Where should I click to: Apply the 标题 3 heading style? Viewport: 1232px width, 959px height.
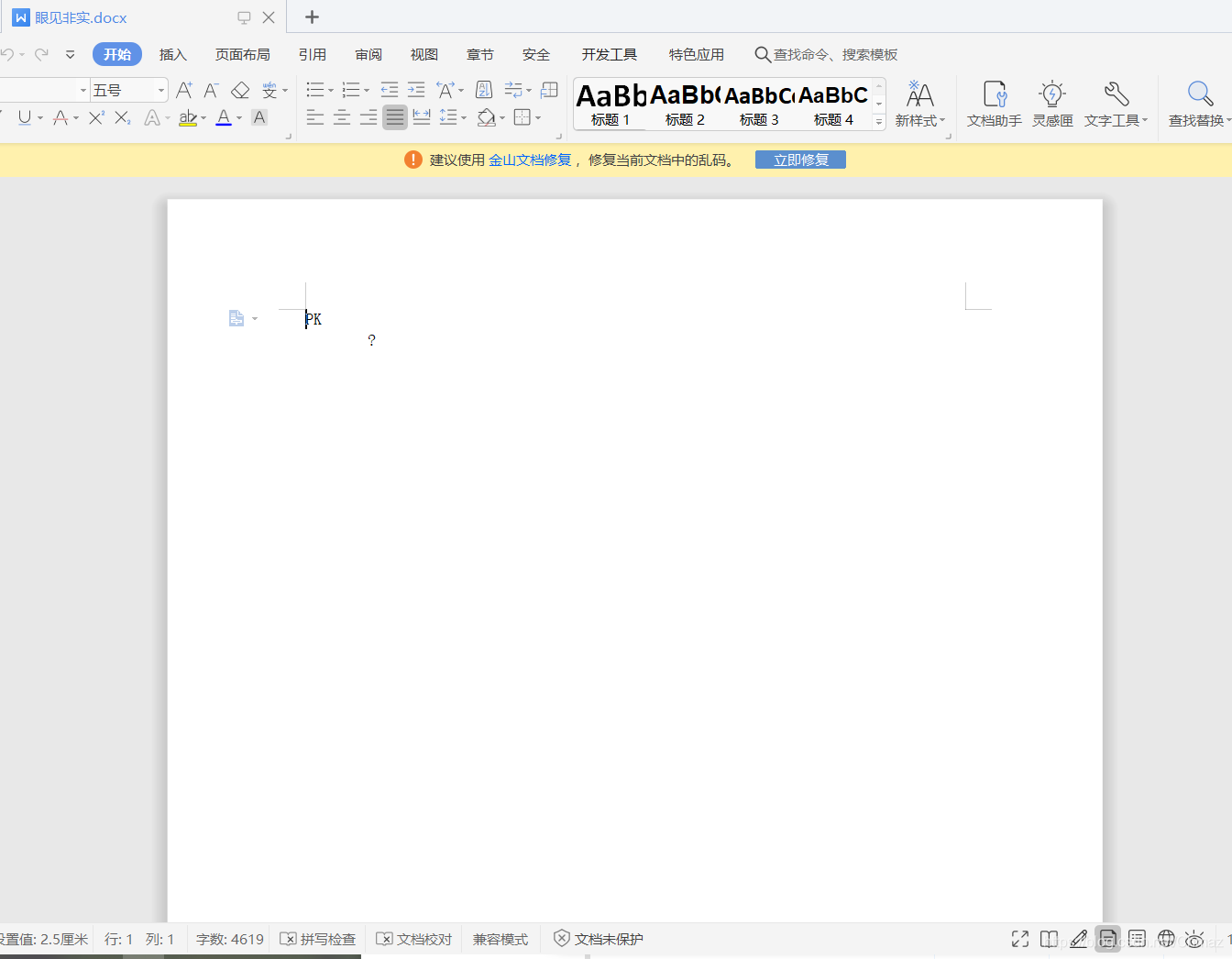click(x=759, y=105)
